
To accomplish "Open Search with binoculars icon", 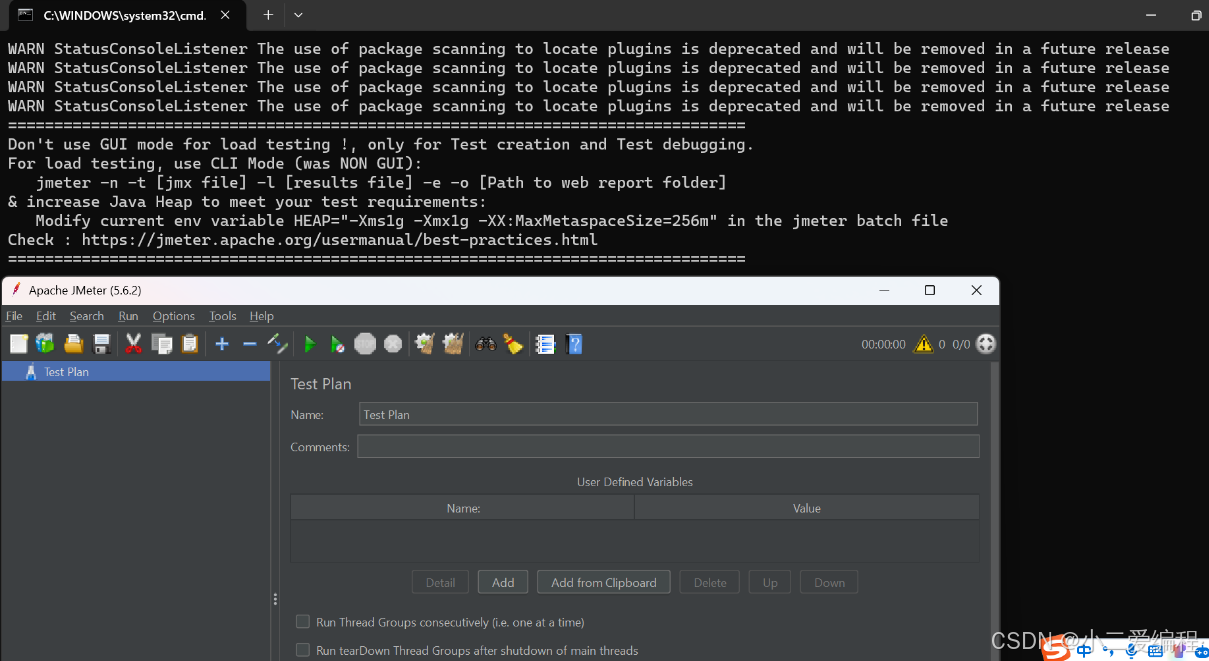I will pos(485,344).
